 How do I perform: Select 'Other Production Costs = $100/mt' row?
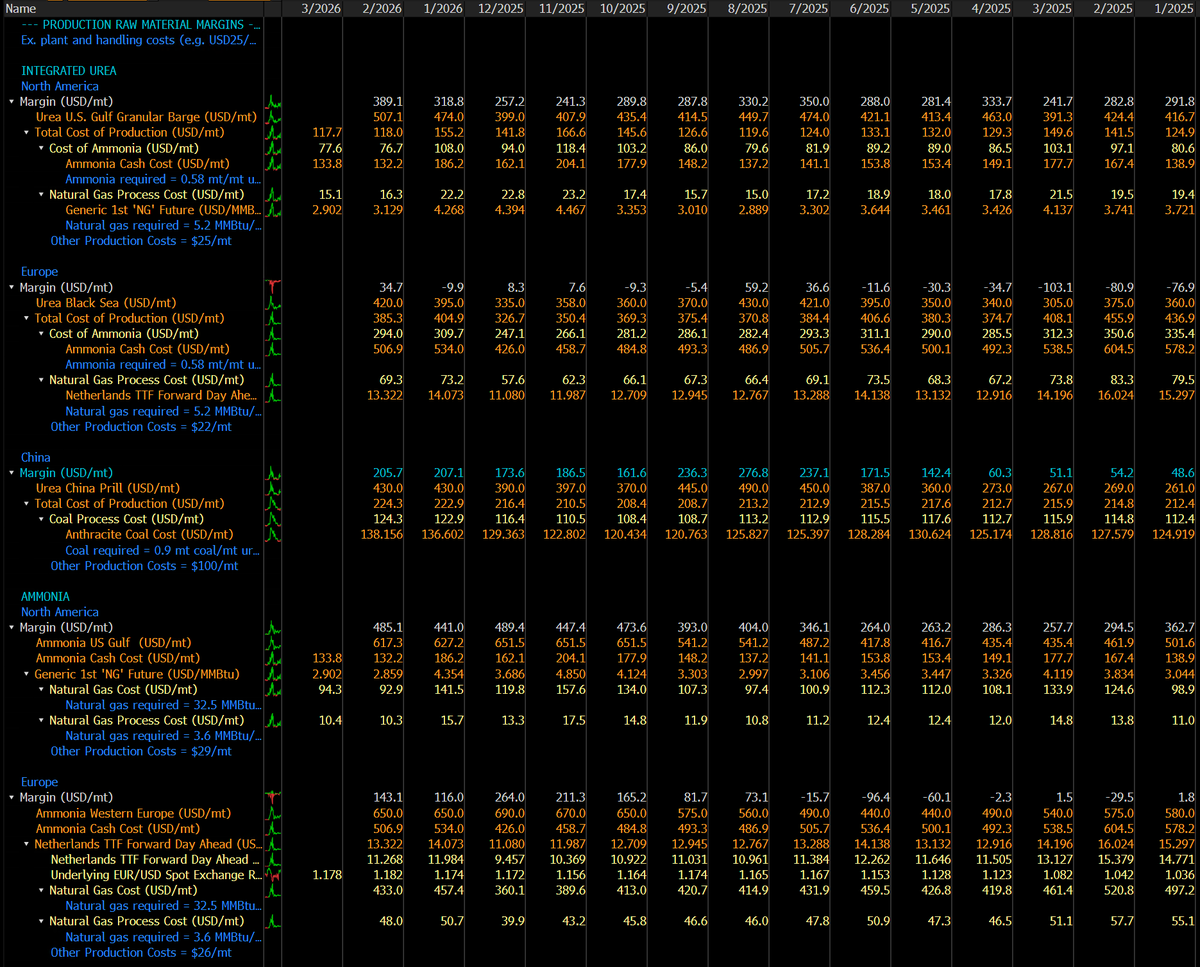coord(144,566)
